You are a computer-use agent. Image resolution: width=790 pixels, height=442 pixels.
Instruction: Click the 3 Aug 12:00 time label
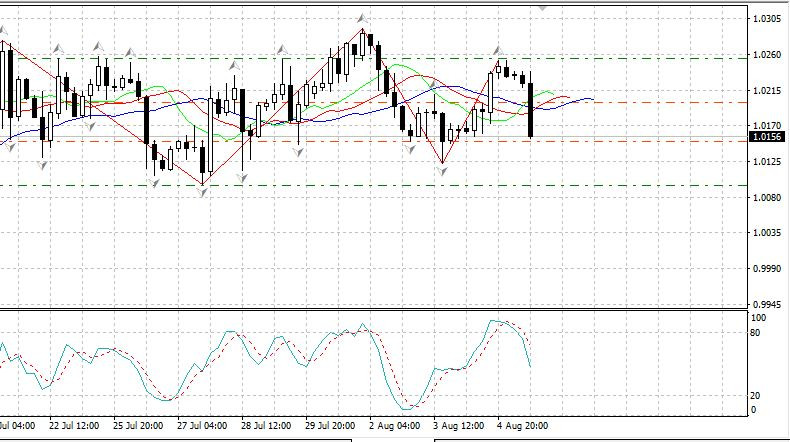pyautogui.click(x=458, y=426)
